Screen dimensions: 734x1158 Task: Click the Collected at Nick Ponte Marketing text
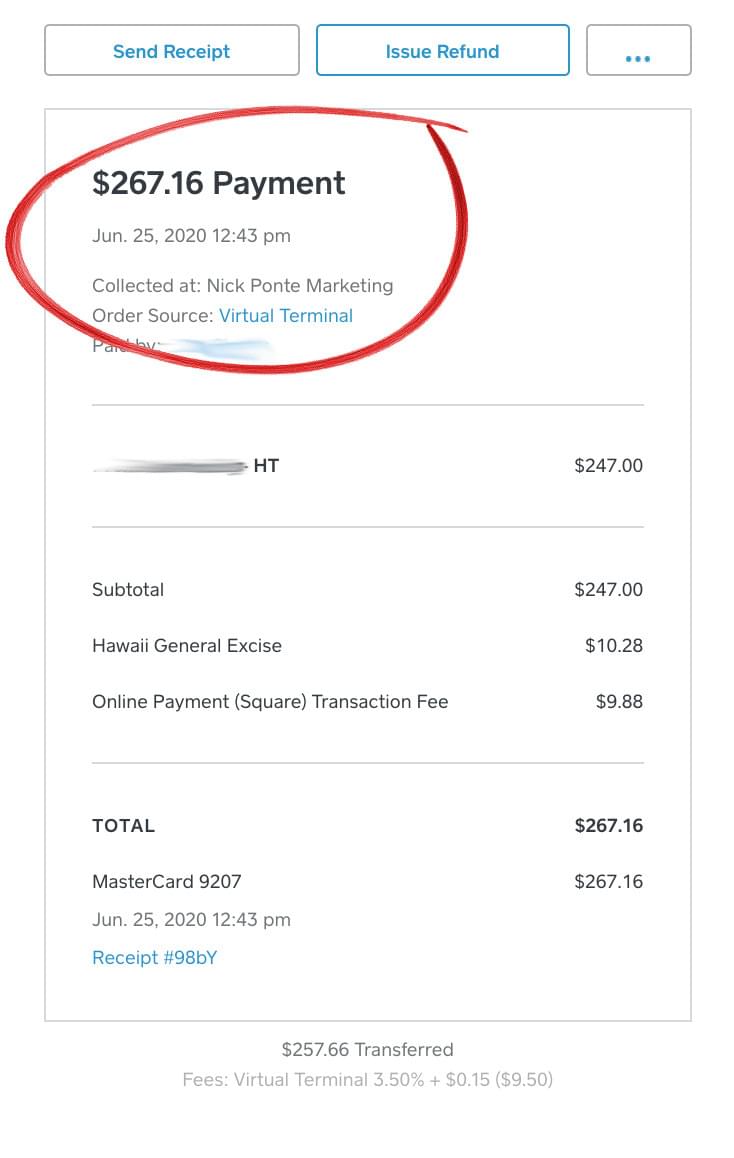coord(242,286)
